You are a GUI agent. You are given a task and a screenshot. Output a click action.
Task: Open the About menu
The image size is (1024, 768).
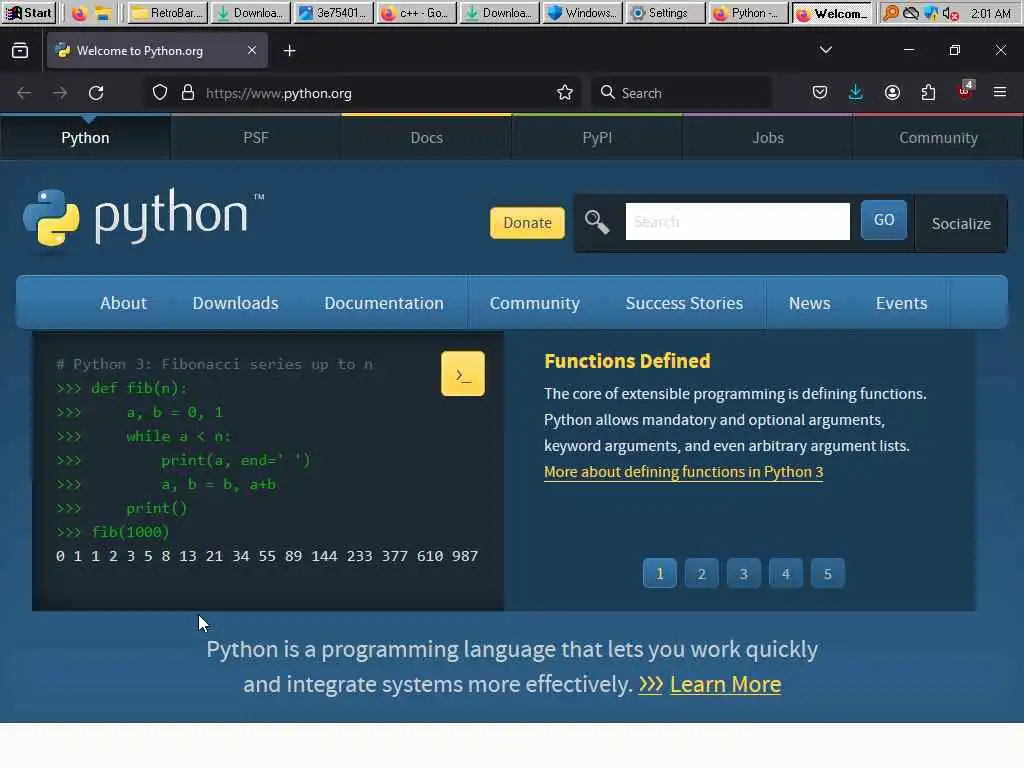(123, 303)
